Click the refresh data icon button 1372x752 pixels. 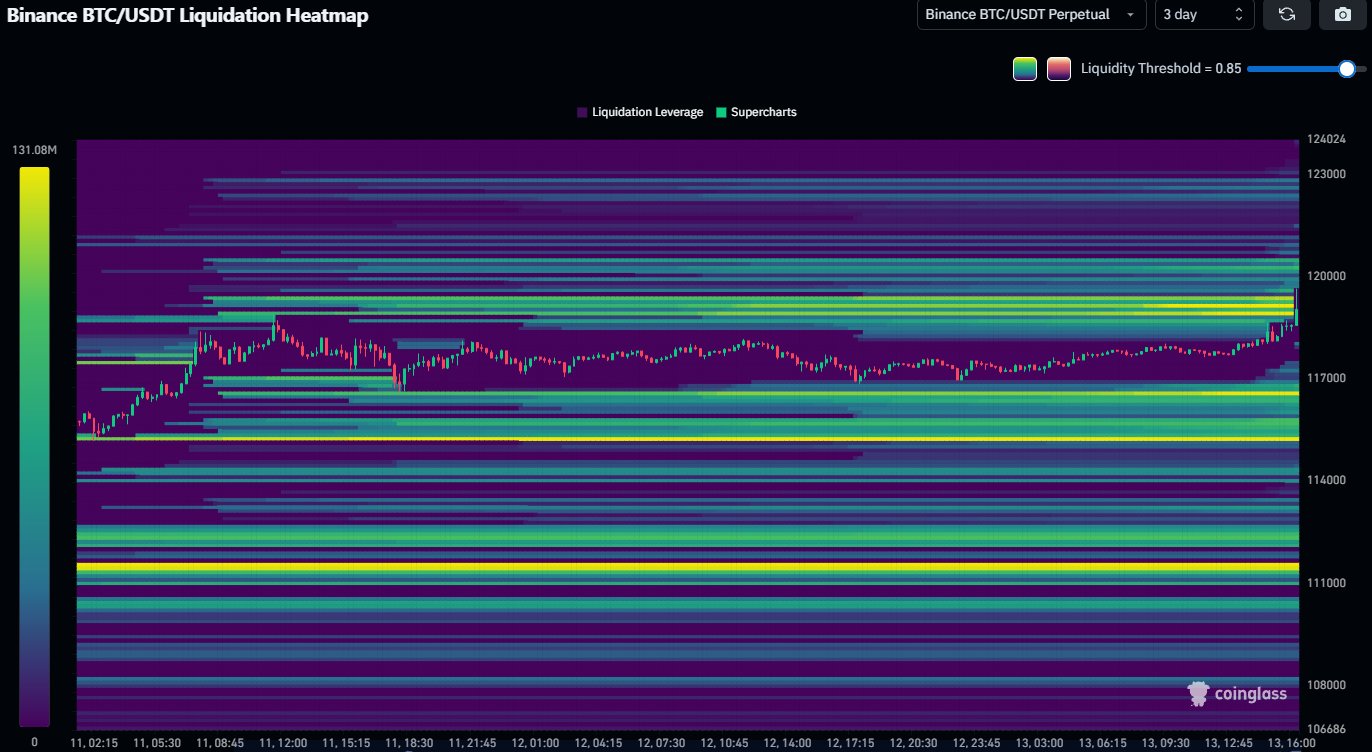coord(1287,15)
